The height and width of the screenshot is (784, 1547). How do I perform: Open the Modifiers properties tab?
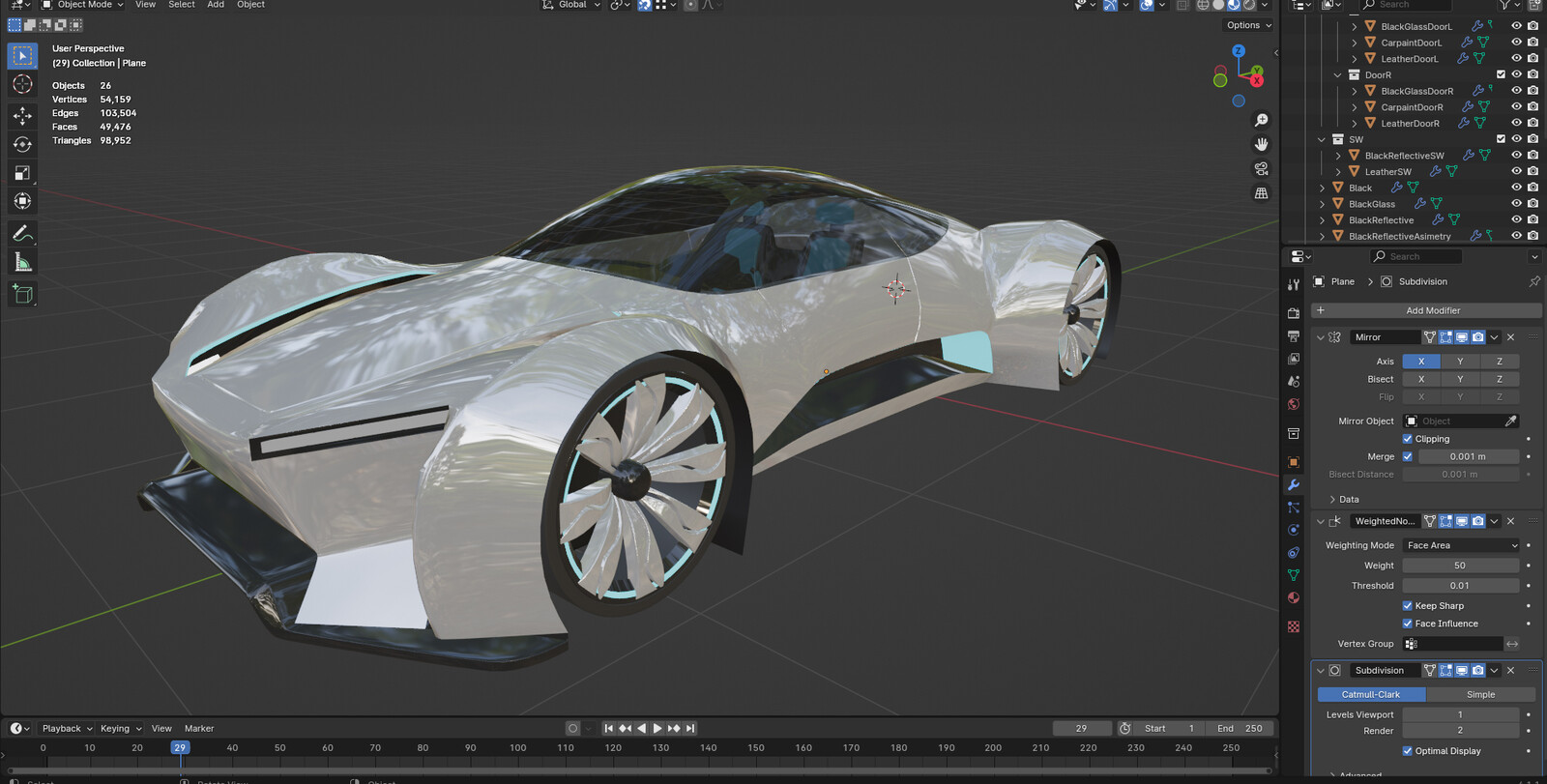coord(1294,484)
